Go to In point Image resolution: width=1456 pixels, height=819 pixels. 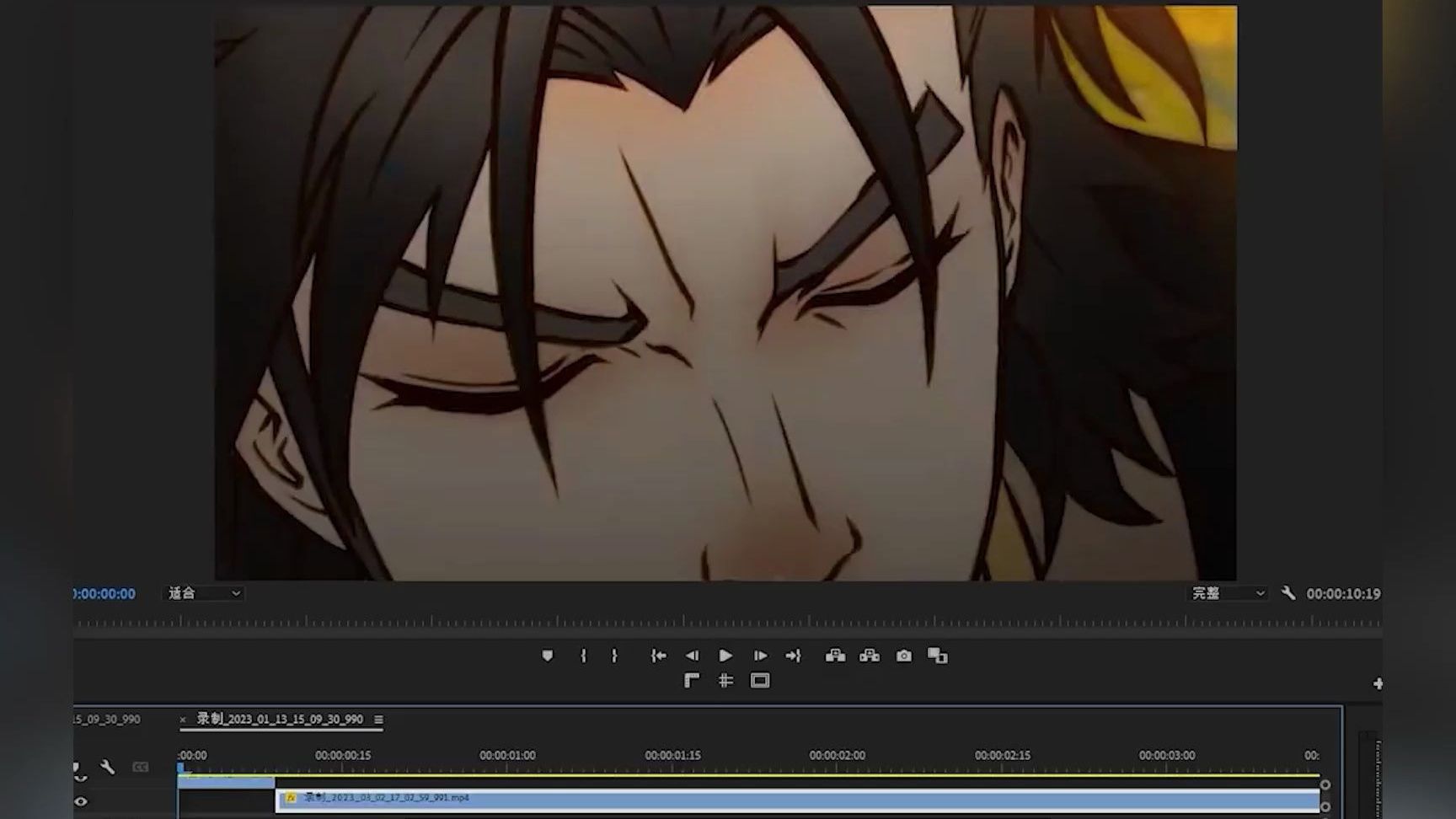pos(658,656)
